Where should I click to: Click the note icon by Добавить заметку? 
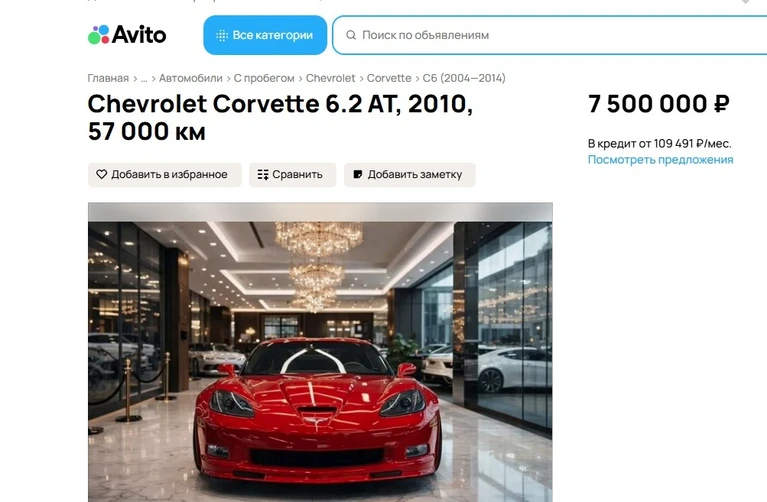[x=358, y=175]
